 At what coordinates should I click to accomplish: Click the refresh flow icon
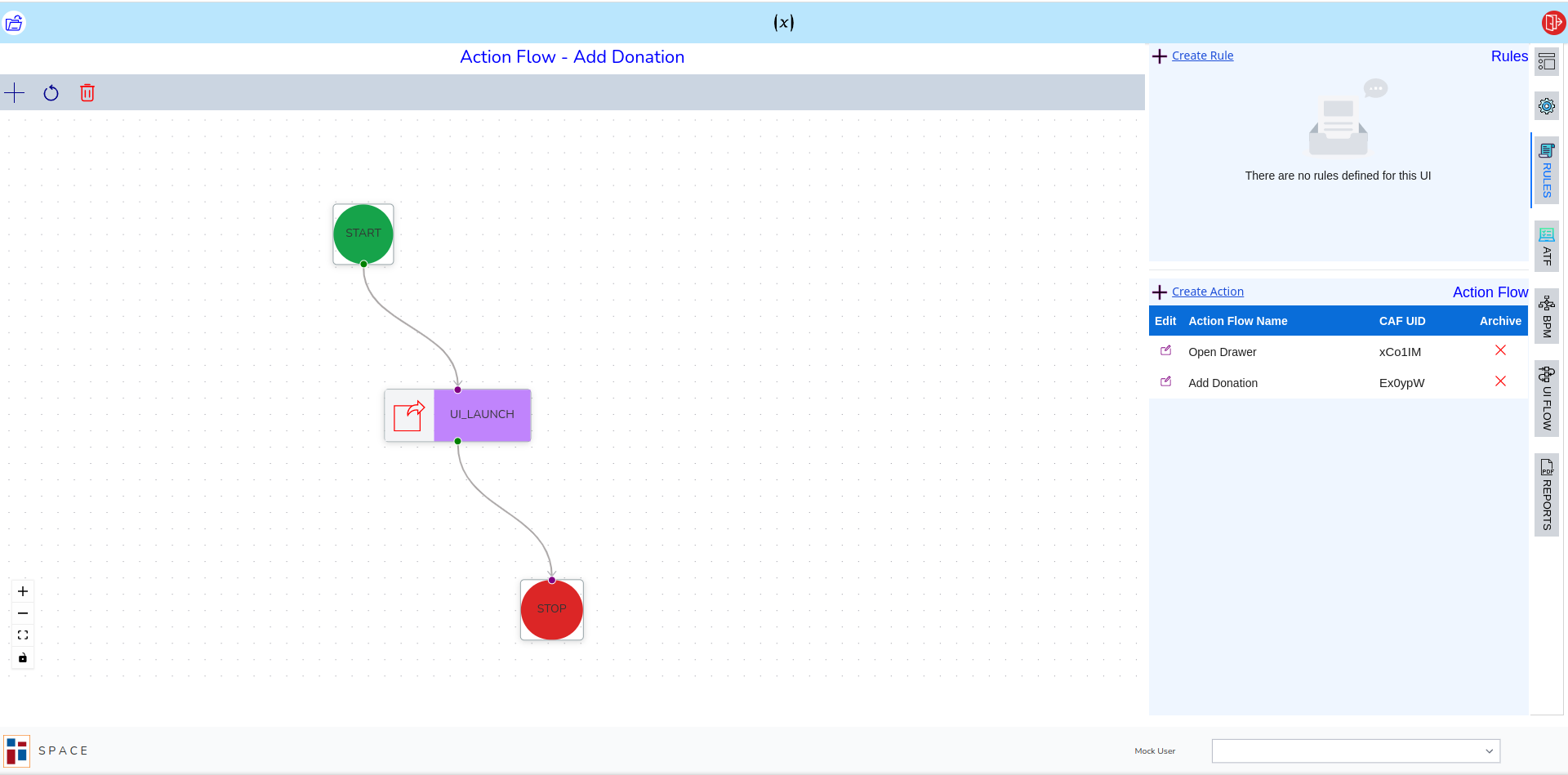point(51,93)
